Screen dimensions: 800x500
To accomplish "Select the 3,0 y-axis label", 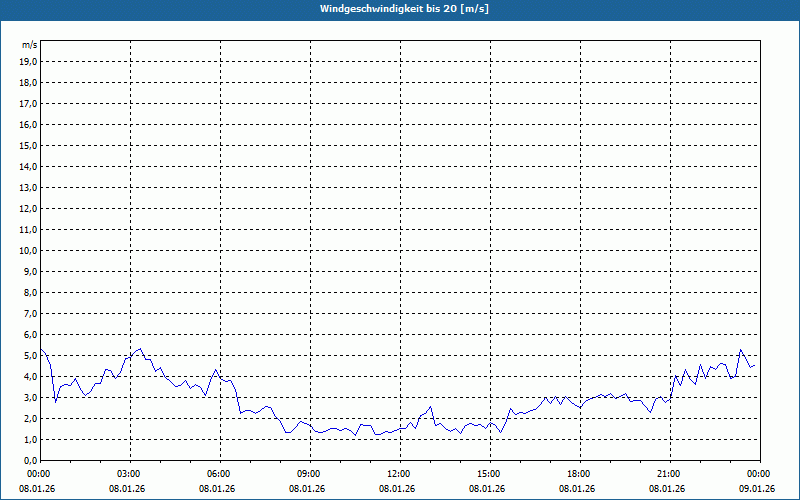I will (30, 397).
